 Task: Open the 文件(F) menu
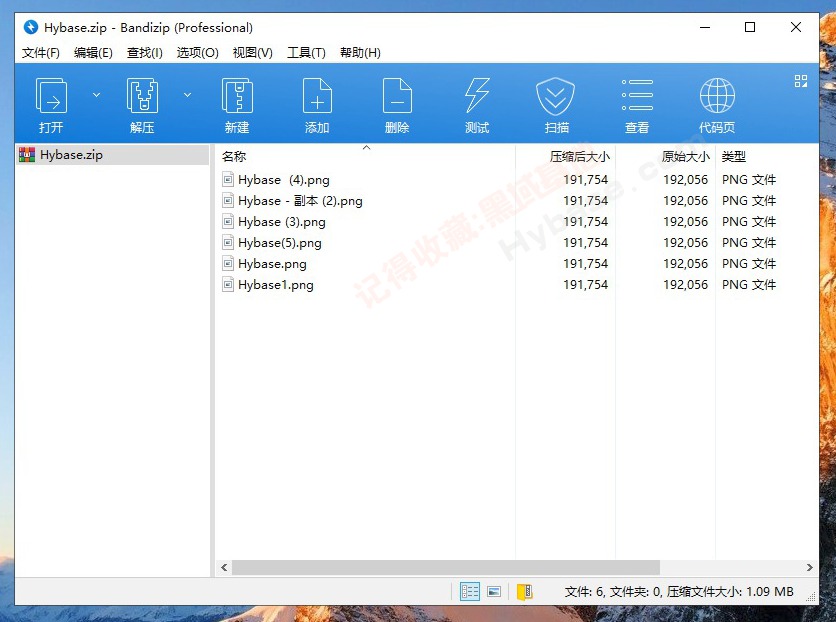41,53
